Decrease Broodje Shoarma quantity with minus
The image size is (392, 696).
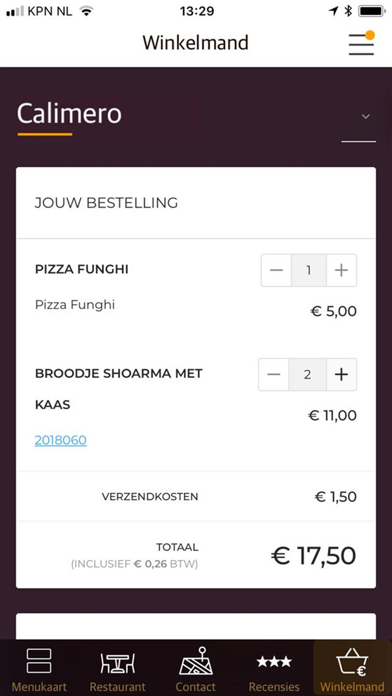click(274, 375)
